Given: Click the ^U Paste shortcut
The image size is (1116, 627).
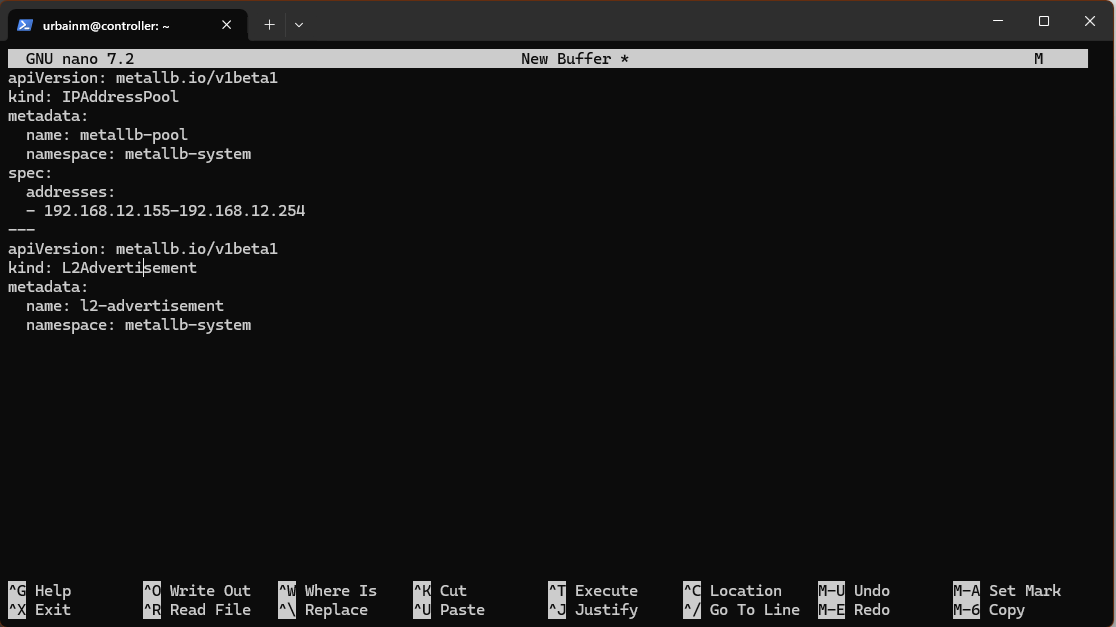Looking at the screenshot, I should tap(449, 610).
